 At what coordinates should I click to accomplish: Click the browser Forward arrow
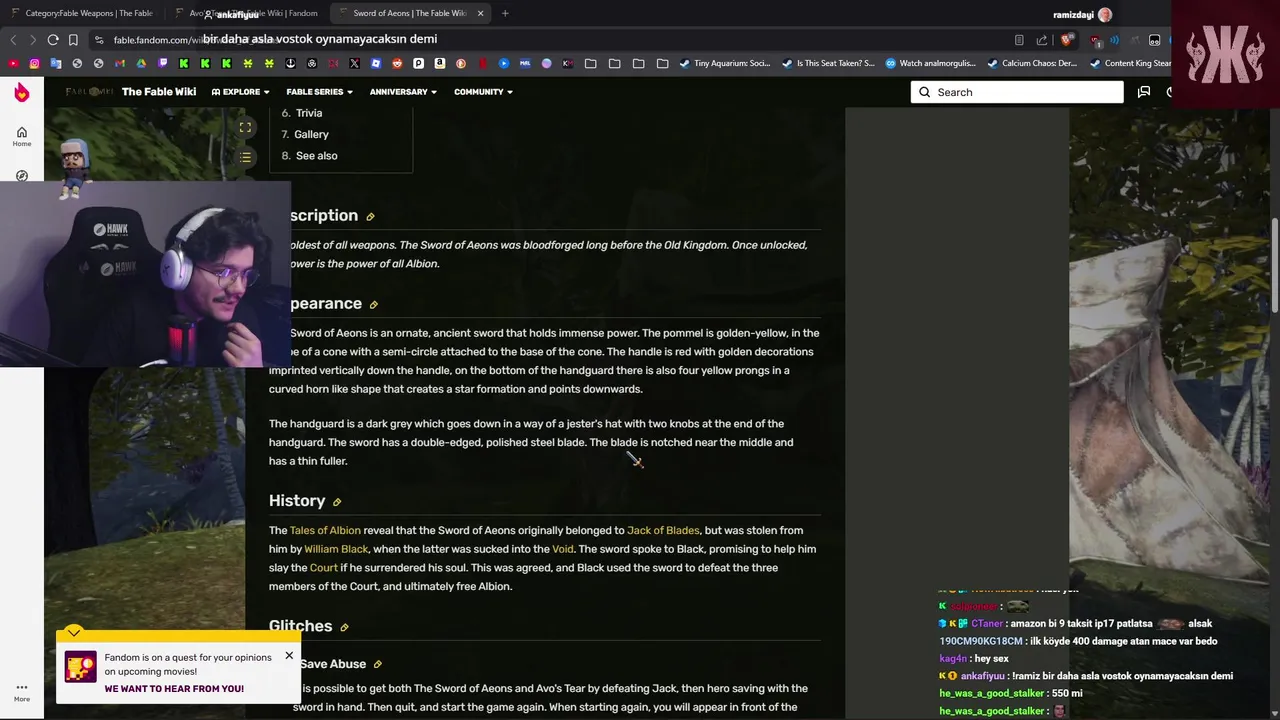pyautogui.click(x=32, y=40)
